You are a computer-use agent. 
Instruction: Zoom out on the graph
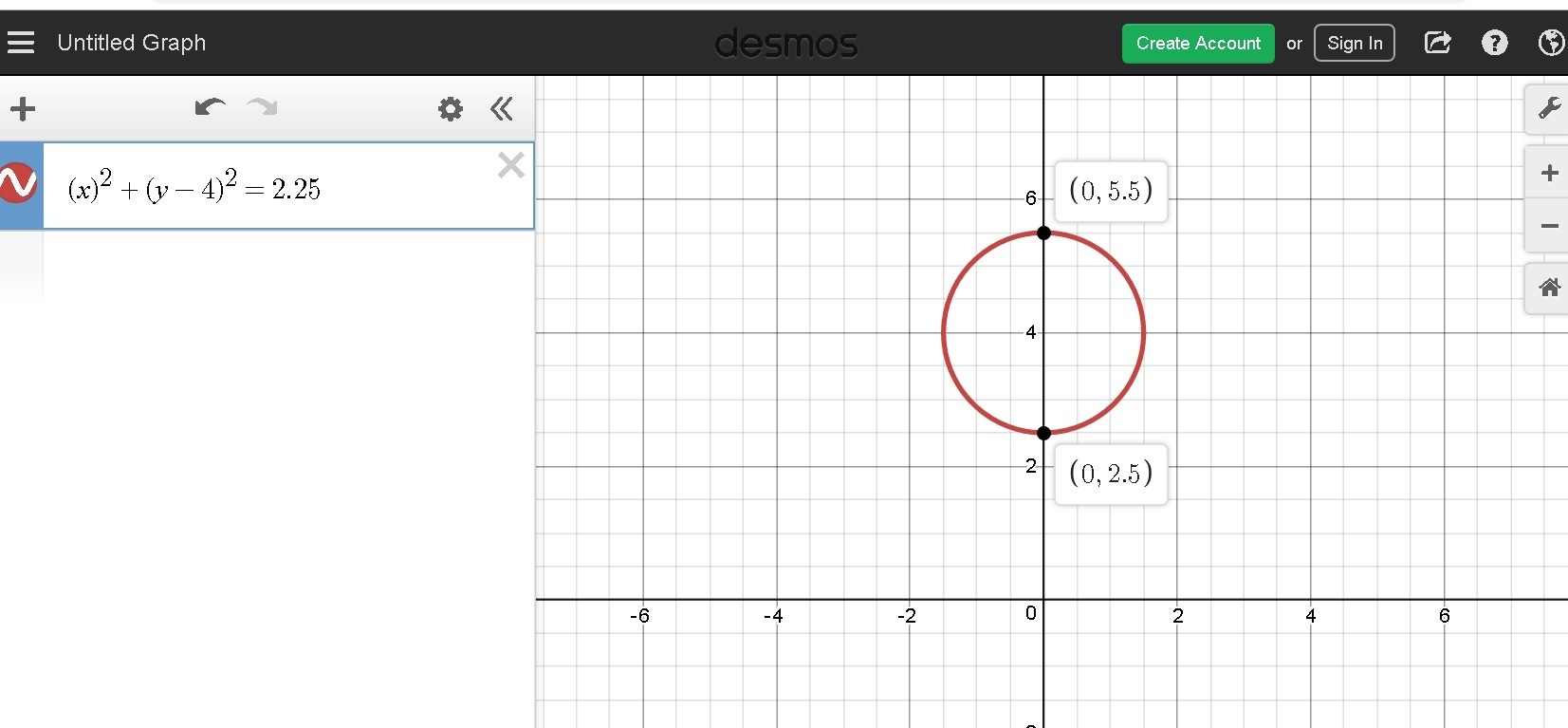tap(1549, 226)
